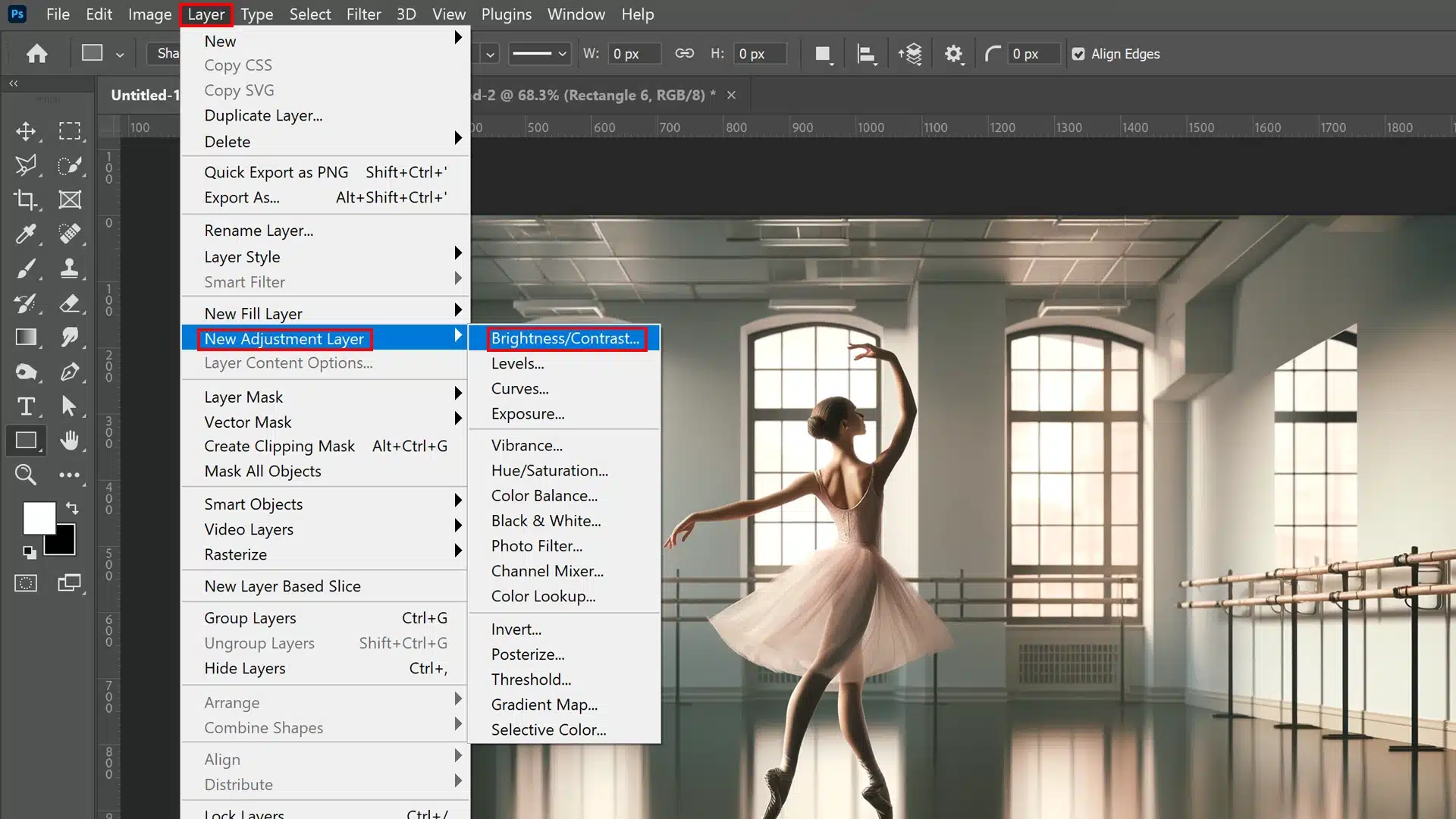
Task: Expand the New submenu
Action: (x=325, y=41)
